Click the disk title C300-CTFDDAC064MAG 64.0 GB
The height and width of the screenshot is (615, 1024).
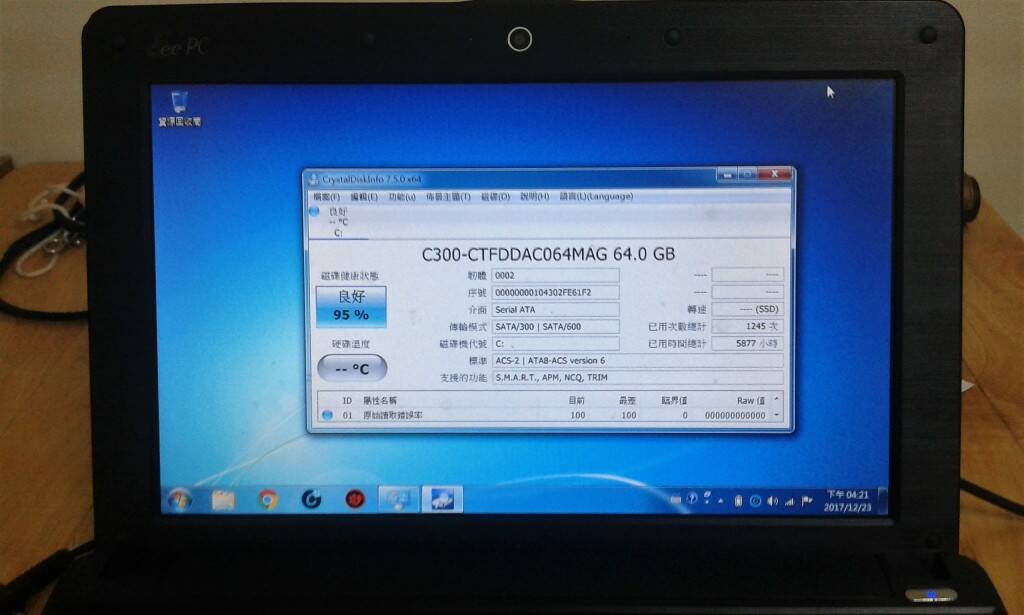click(548, 254)
